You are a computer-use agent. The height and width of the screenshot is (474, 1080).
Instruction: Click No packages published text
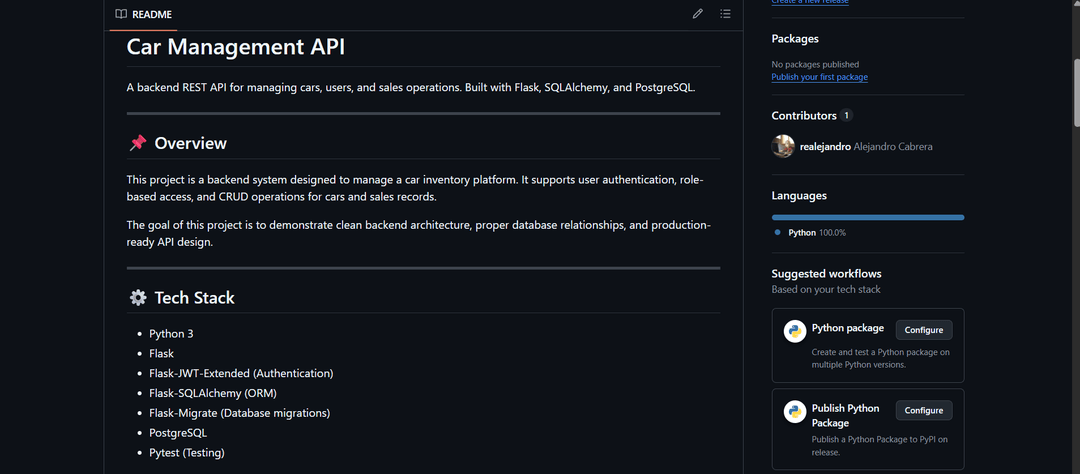pos(815,64)
